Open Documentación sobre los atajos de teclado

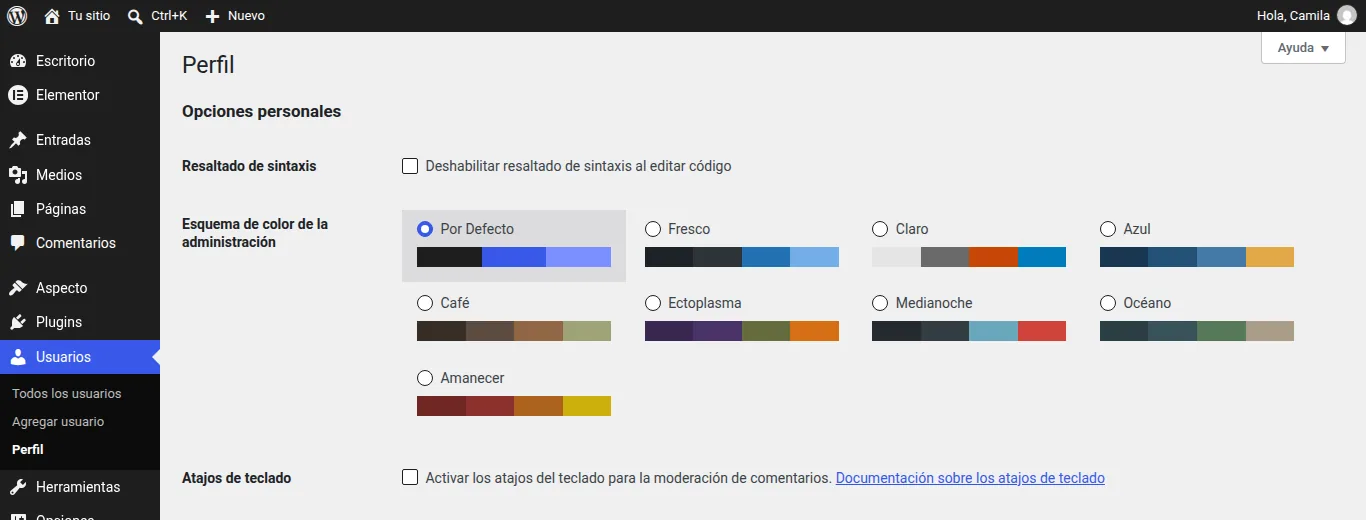(x=970, y=478)
